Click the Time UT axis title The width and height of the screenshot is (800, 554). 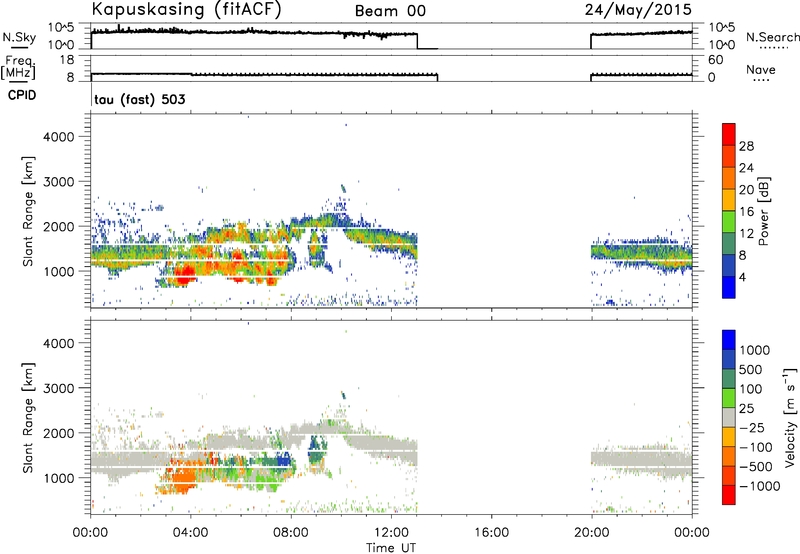coord(391,548)
